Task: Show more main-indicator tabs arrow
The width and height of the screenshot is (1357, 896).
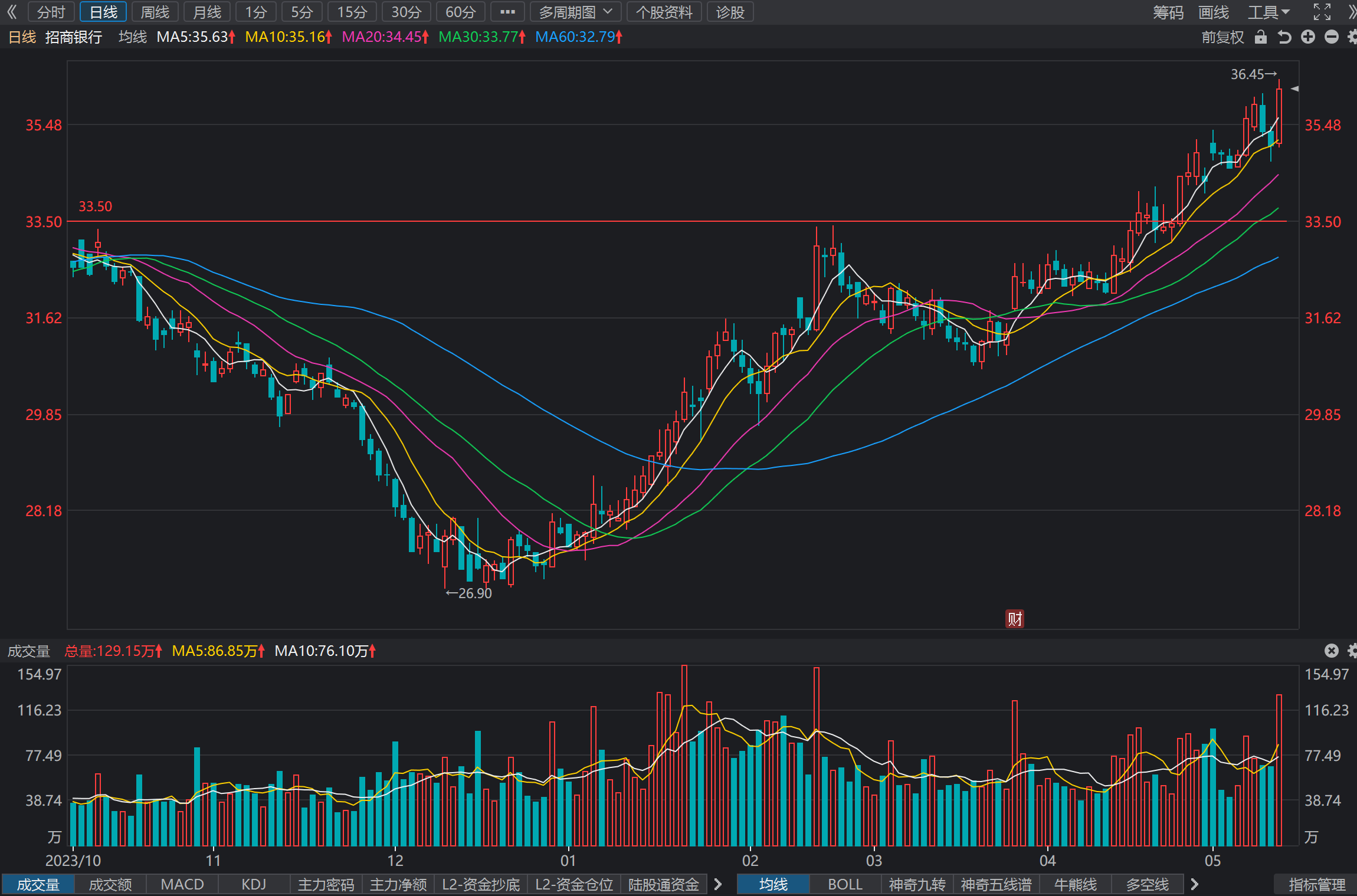Action: (x=1195, y=884)
